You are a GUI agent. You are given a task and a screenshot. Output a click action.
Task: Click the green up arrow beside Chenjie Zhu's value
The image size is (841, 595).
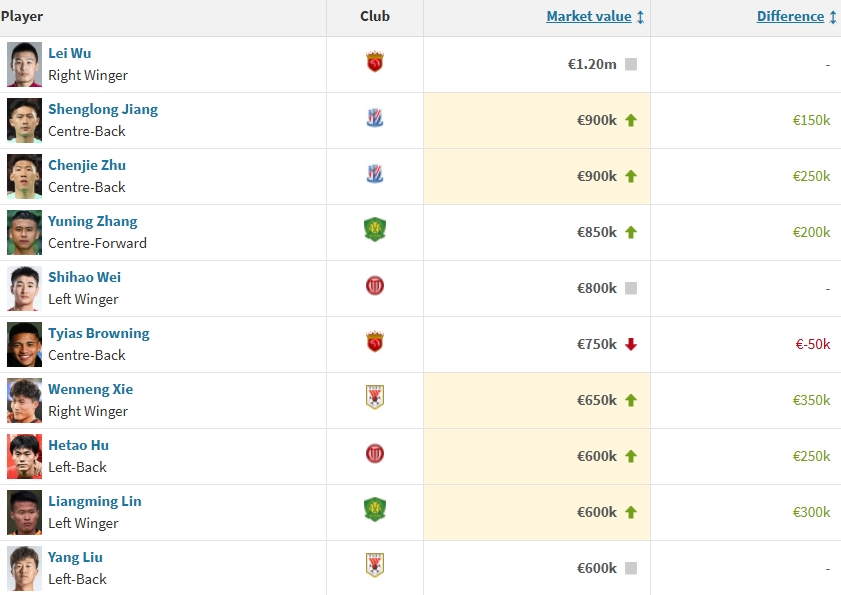point(631,176)
